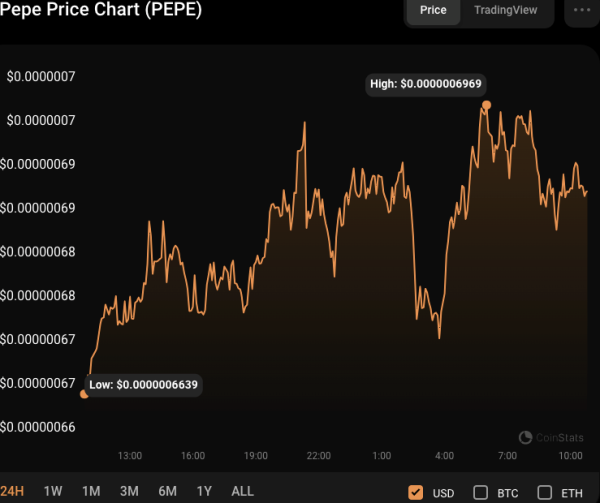Uncheck the USD currency checkbox
Image resolution: width=600 pixels, height=503 pixels.
click(416, 492)
